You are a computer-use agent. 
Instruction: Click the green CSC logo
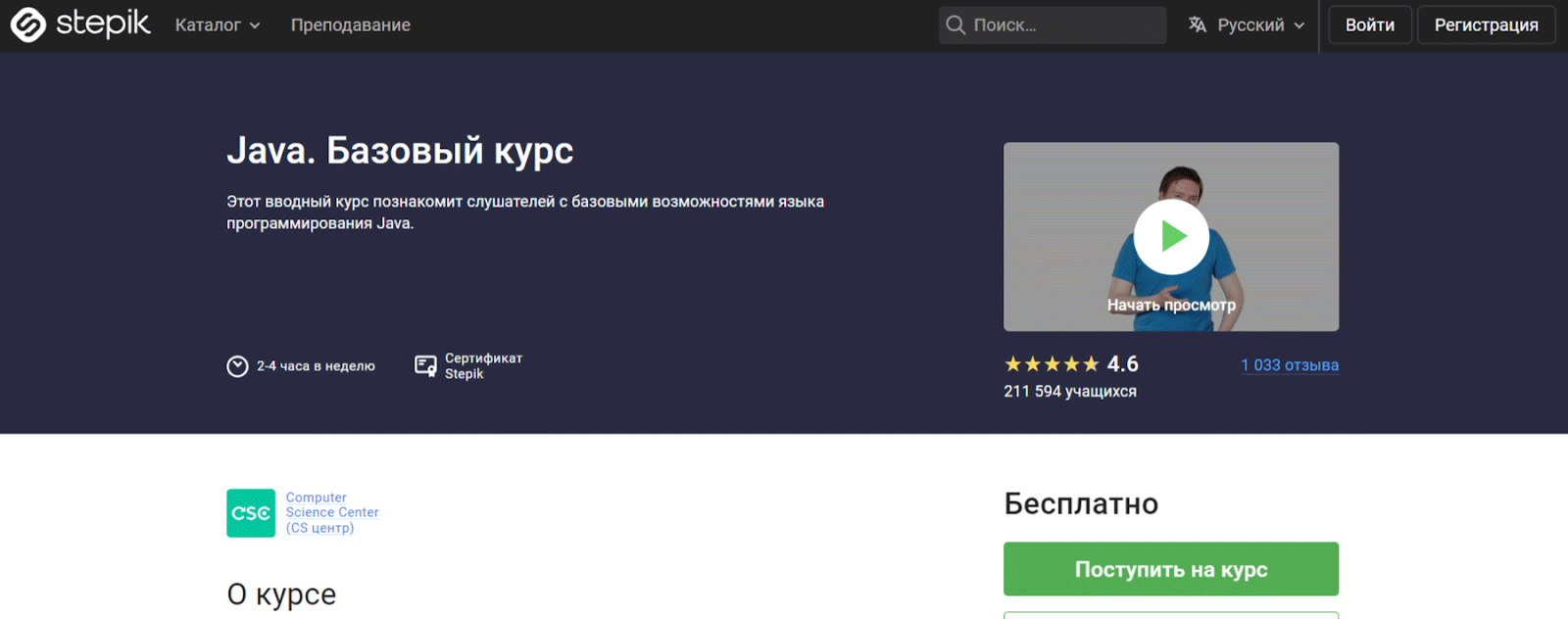point(251,513)
